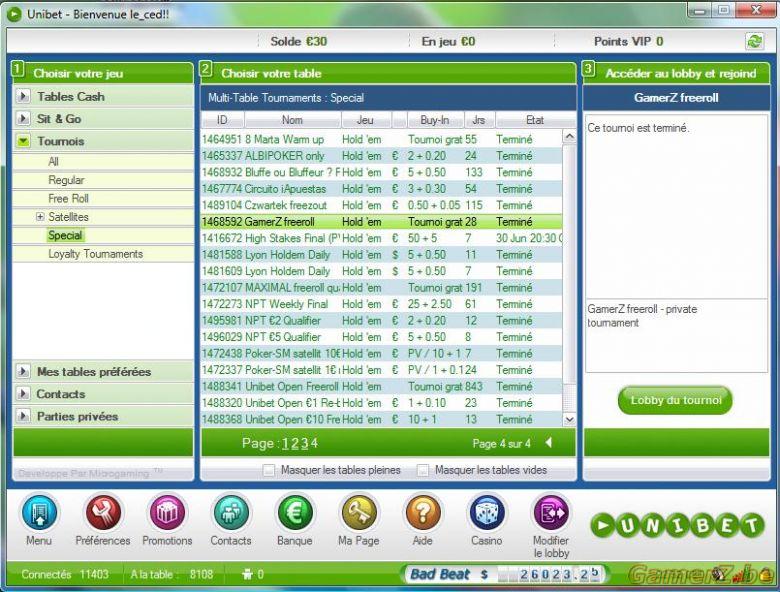Select Lyon Holdem Daily row 1481588
This screenshot has width=780, height=592.
382,254
